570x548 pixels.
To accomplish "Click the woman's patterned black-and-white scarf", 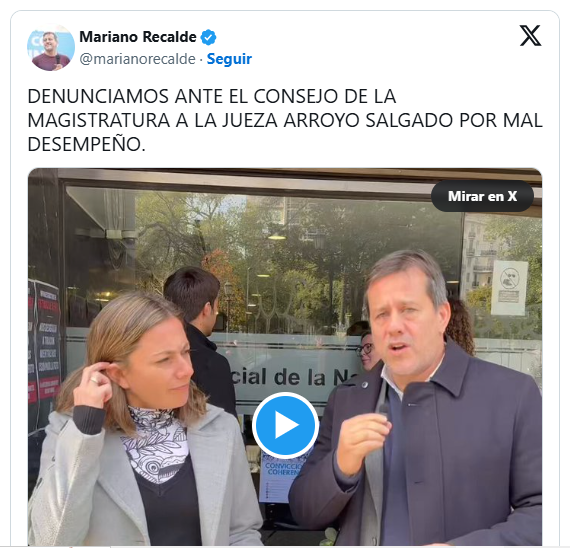I will tap(154, 444).
